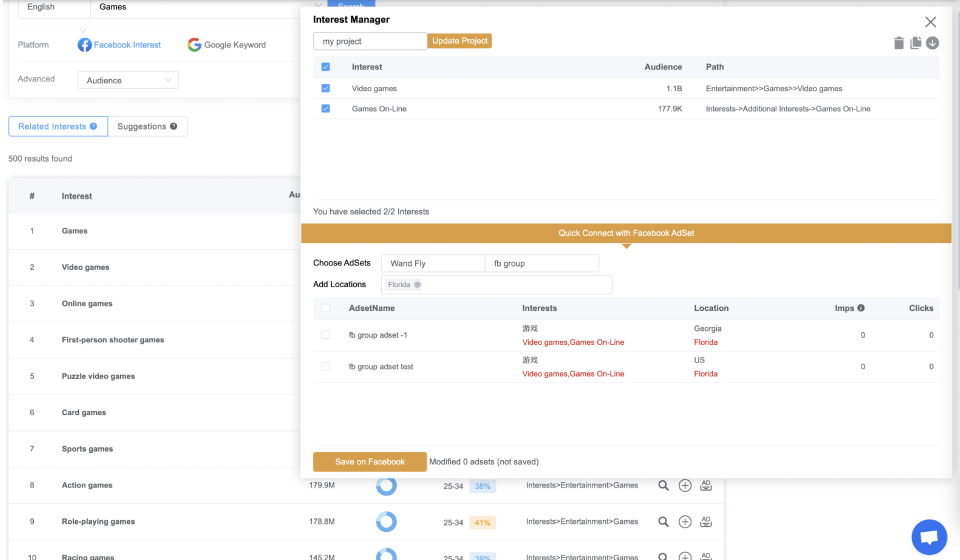Close the Interest Manager panel

[931, 22]
